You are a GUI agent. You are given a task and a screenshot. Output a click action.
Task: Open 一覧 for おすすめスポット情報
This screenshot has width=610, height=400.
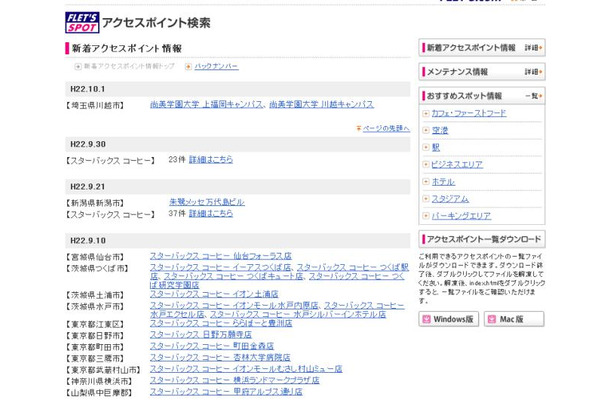tap(534, 96)
